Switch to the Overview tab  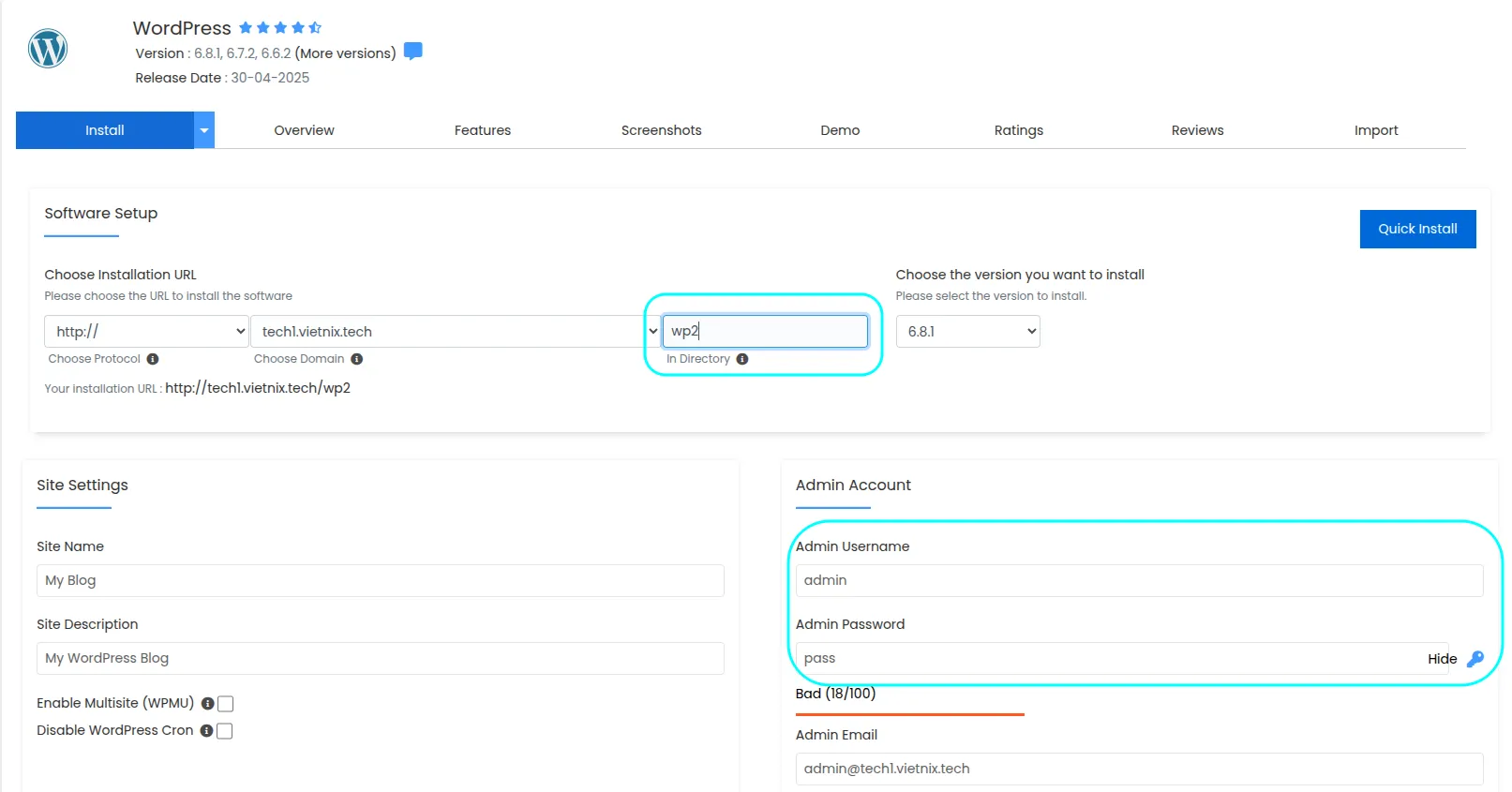click(x=304, y=130)
